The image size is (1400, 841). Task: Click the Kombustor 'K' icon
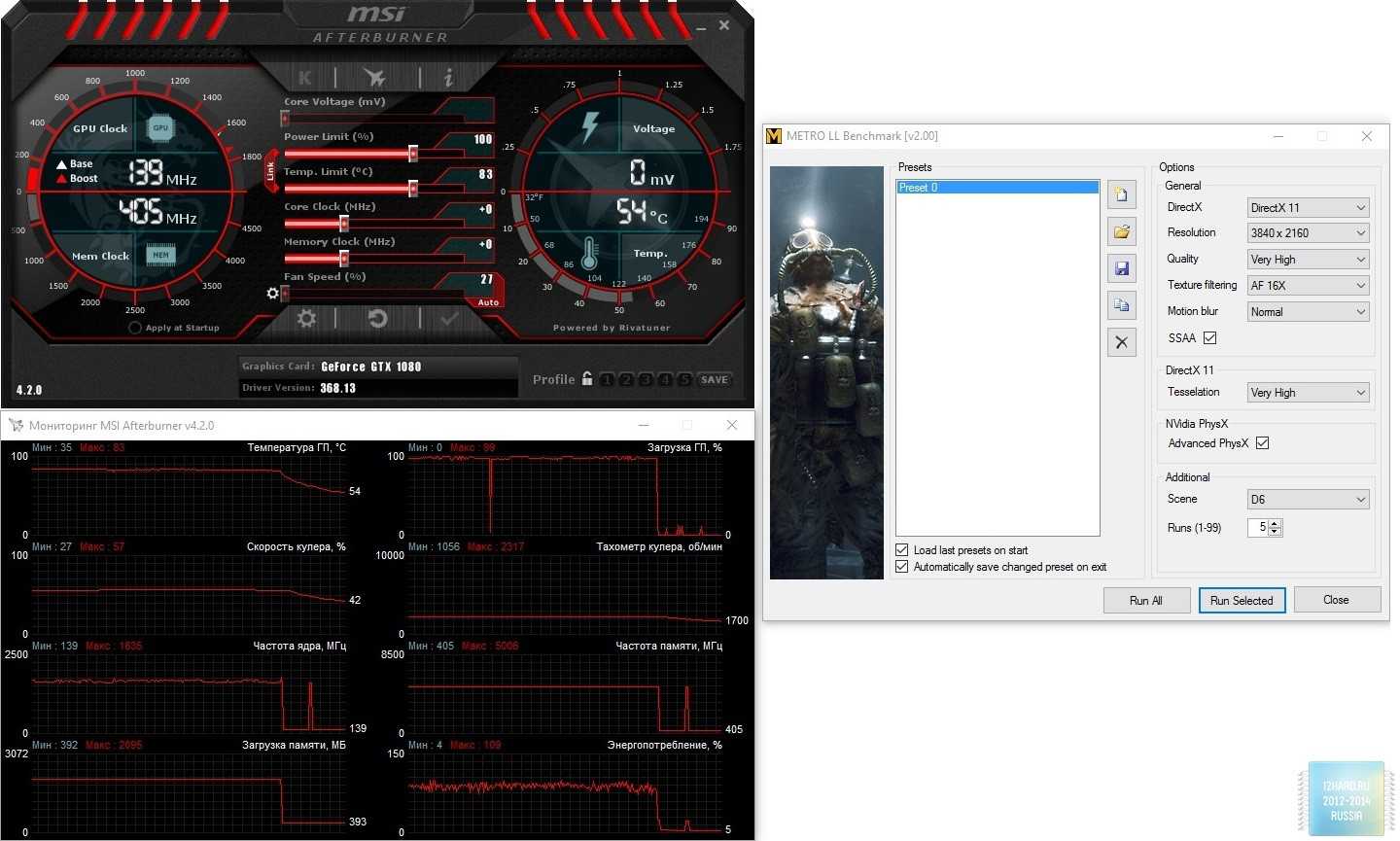coord(305,78)
